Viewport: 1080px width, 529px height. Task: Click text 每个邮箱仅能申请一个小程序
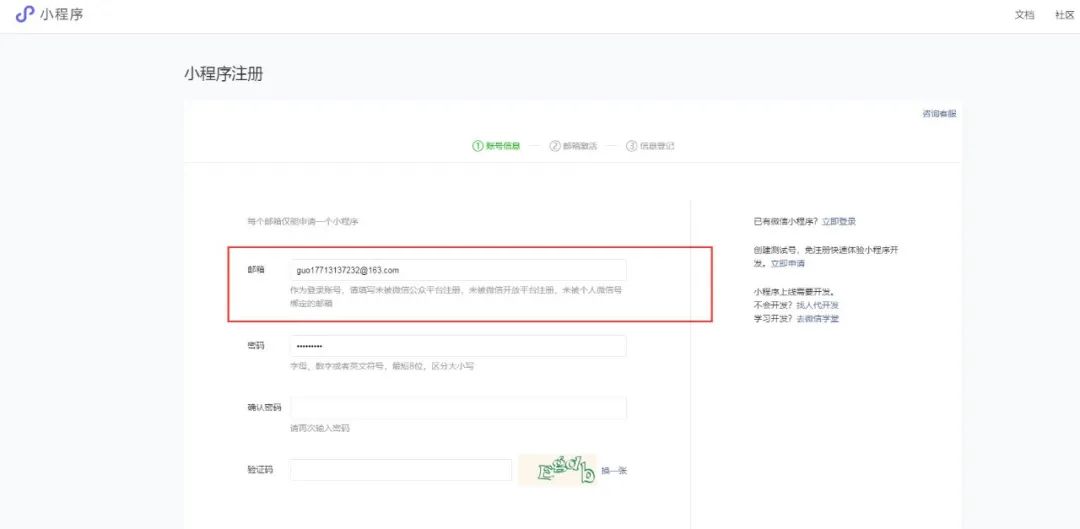click(302, 222)
